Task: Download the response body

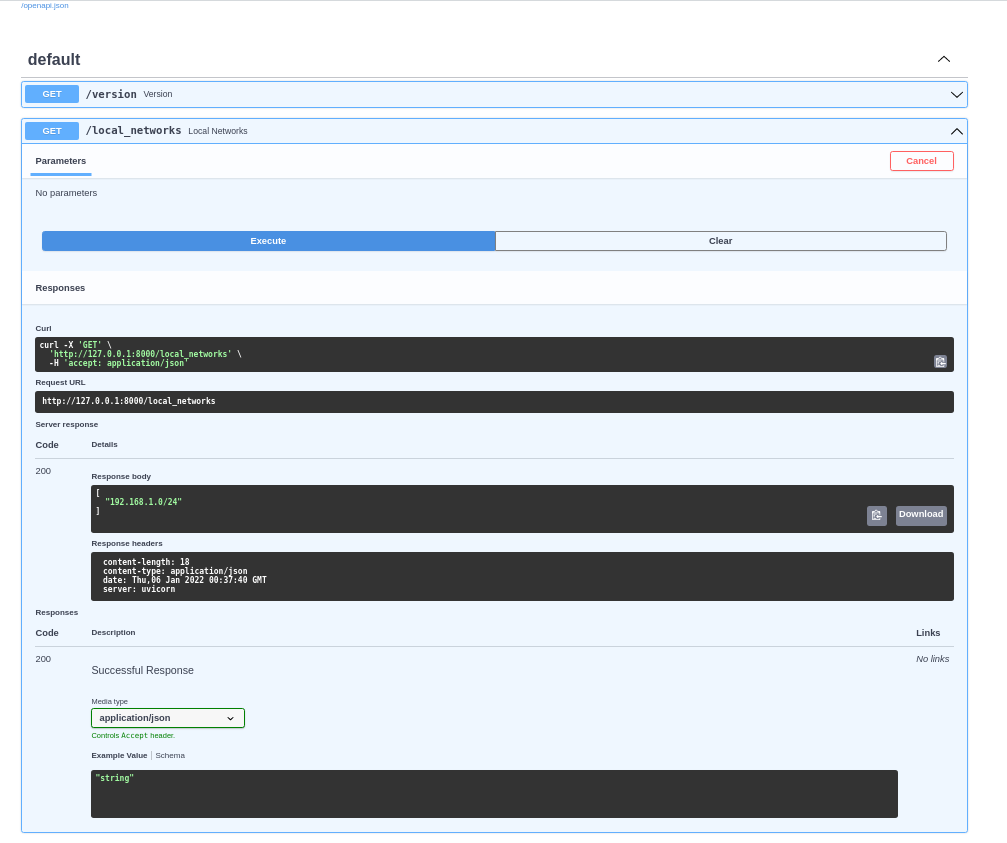Action: point(920,515)
